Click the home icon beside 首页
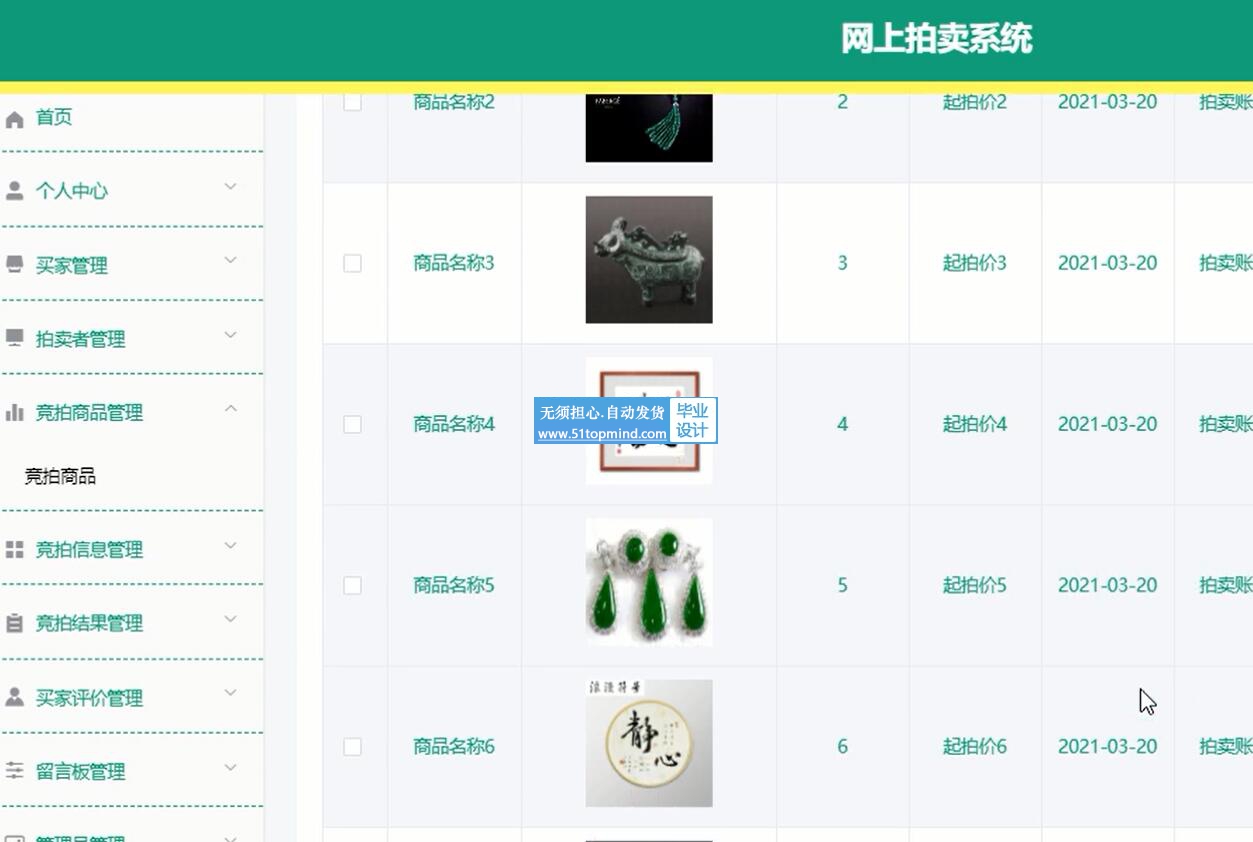 tap(15, 119)
